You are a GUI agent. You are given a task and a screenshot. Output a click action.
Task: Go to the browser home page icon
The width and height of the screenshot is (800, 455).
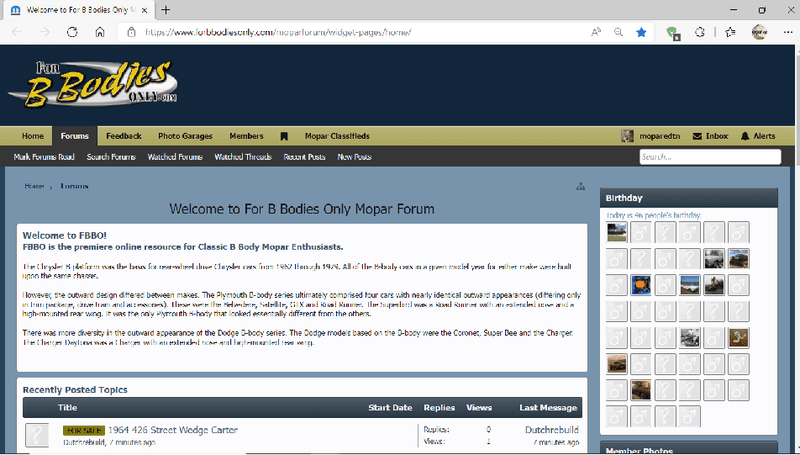(100, 32)
